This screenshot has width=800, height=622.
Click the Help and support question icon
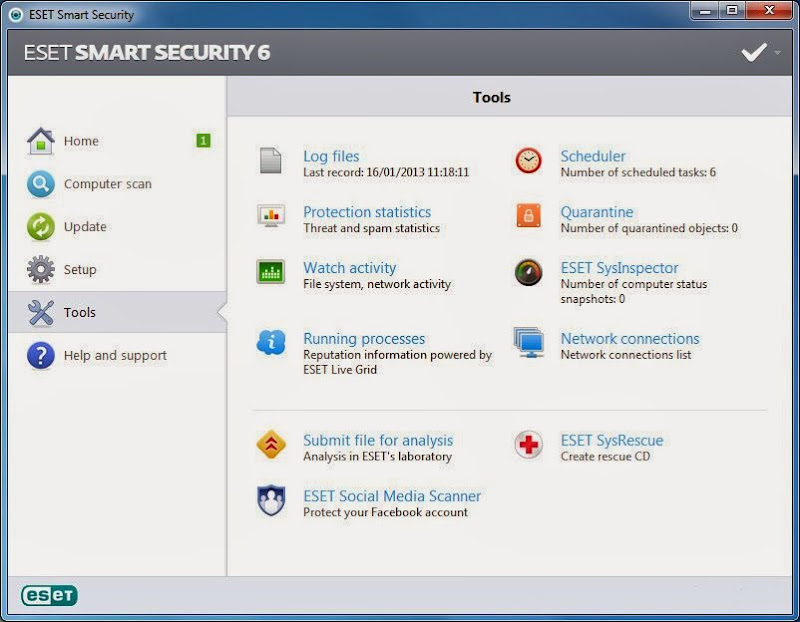(x=41, y=355)
